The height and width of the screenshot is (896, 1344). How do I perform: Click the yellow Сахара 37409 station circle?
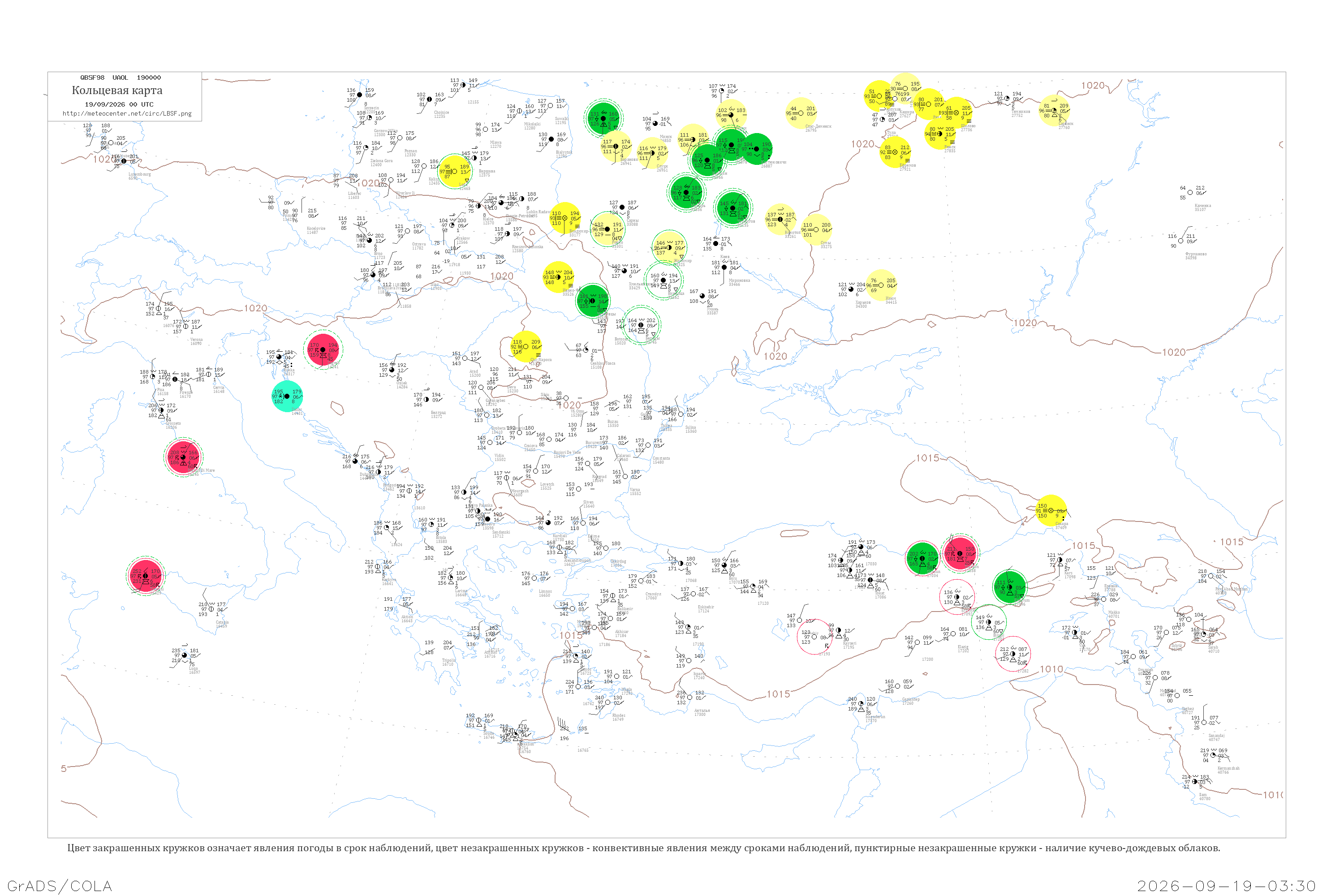click(x=1051, y=510)
